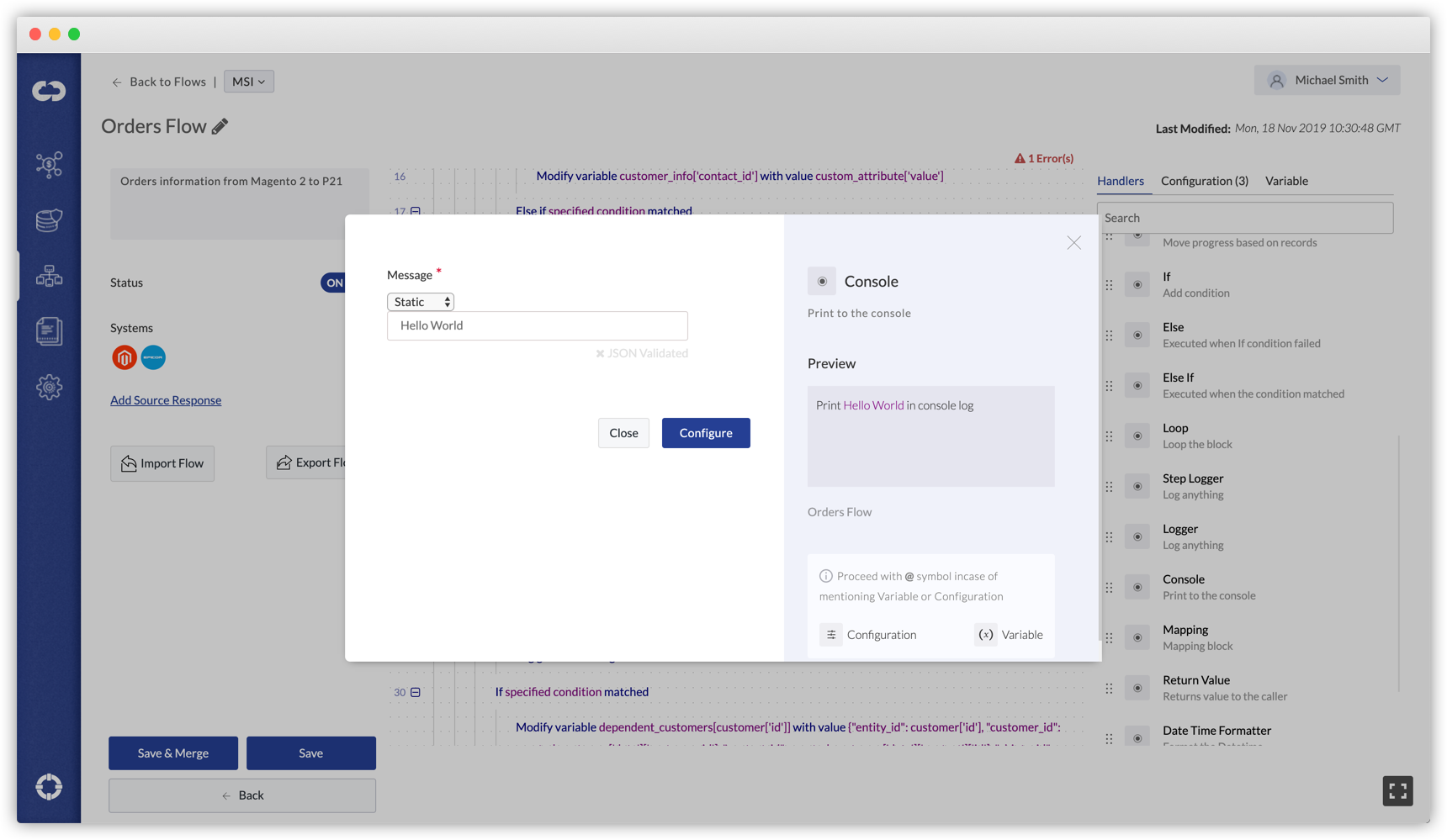Open the MSI dropdown
Viewport: 1447px width, 840px height.
[x=249, y=82]
